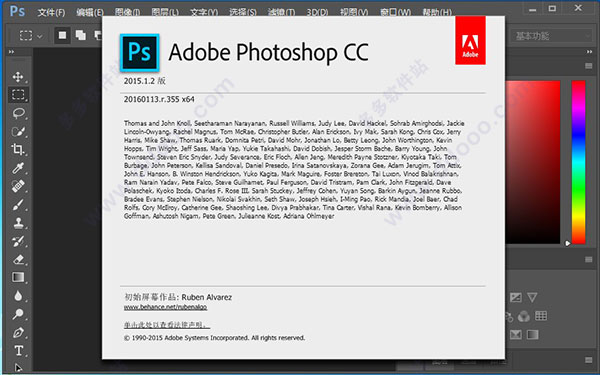
Task: Click the Selective Color adjustment icon
Action: [x=515, y=335]
